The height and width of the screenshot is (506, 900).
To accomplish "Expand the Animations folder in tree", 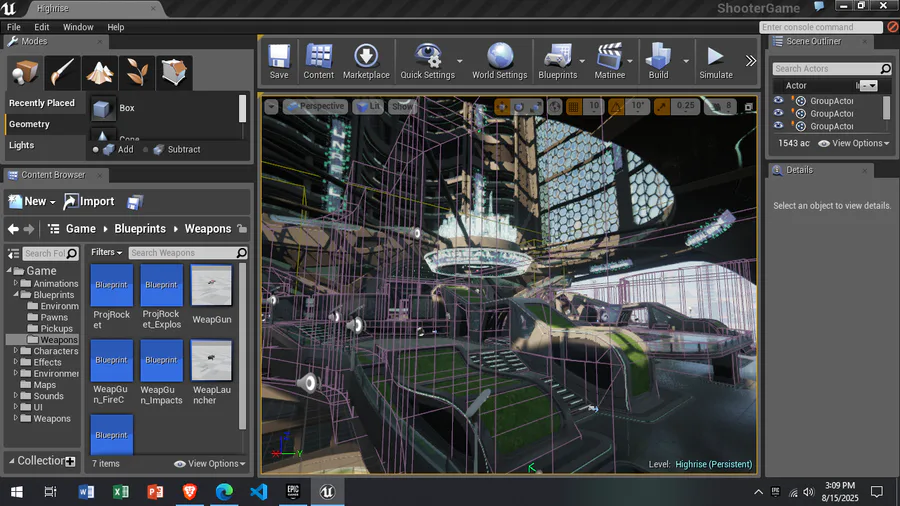I will point(16,283).
